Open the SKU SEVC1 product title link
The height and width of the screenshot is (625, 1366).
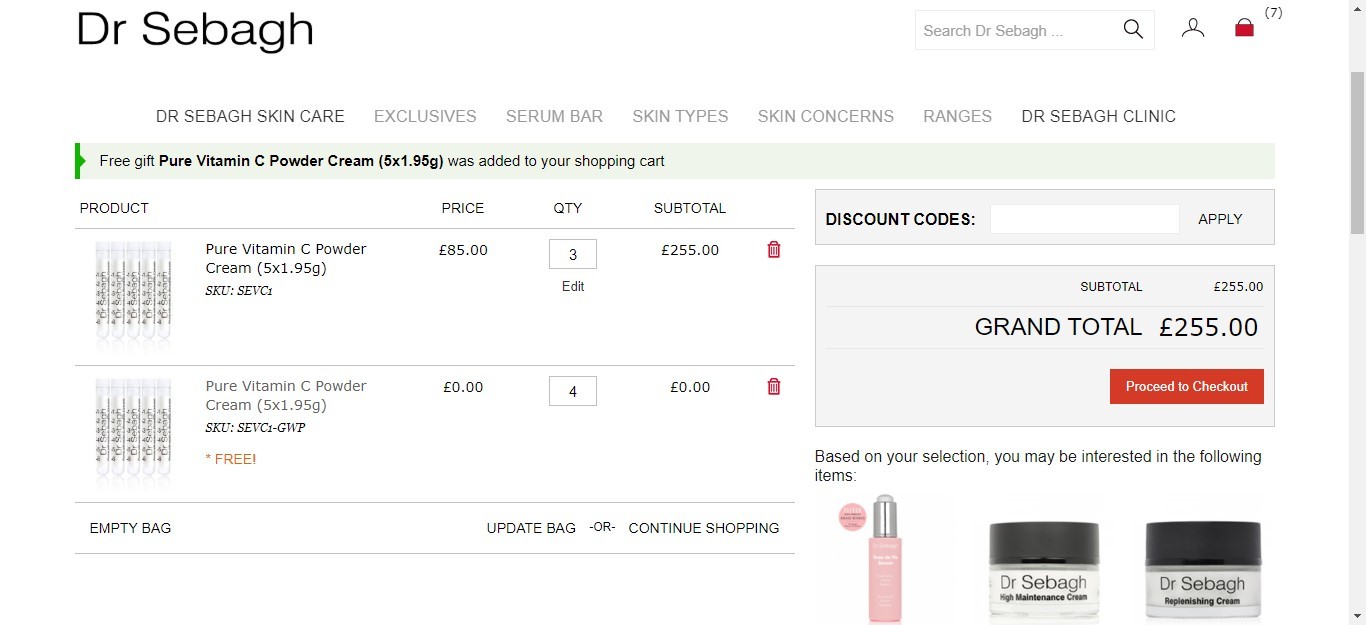[286, 258]
